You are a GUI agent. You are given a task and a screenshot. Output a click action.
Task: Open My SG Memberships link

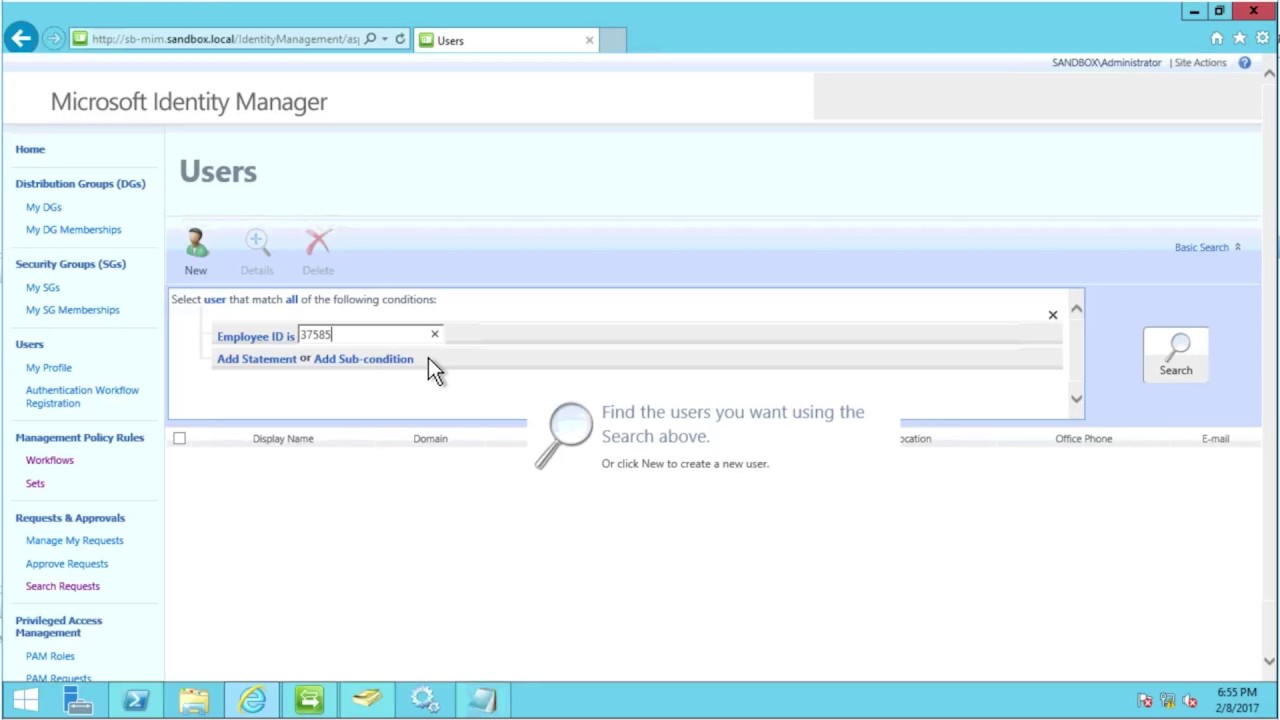click(72, 310)
